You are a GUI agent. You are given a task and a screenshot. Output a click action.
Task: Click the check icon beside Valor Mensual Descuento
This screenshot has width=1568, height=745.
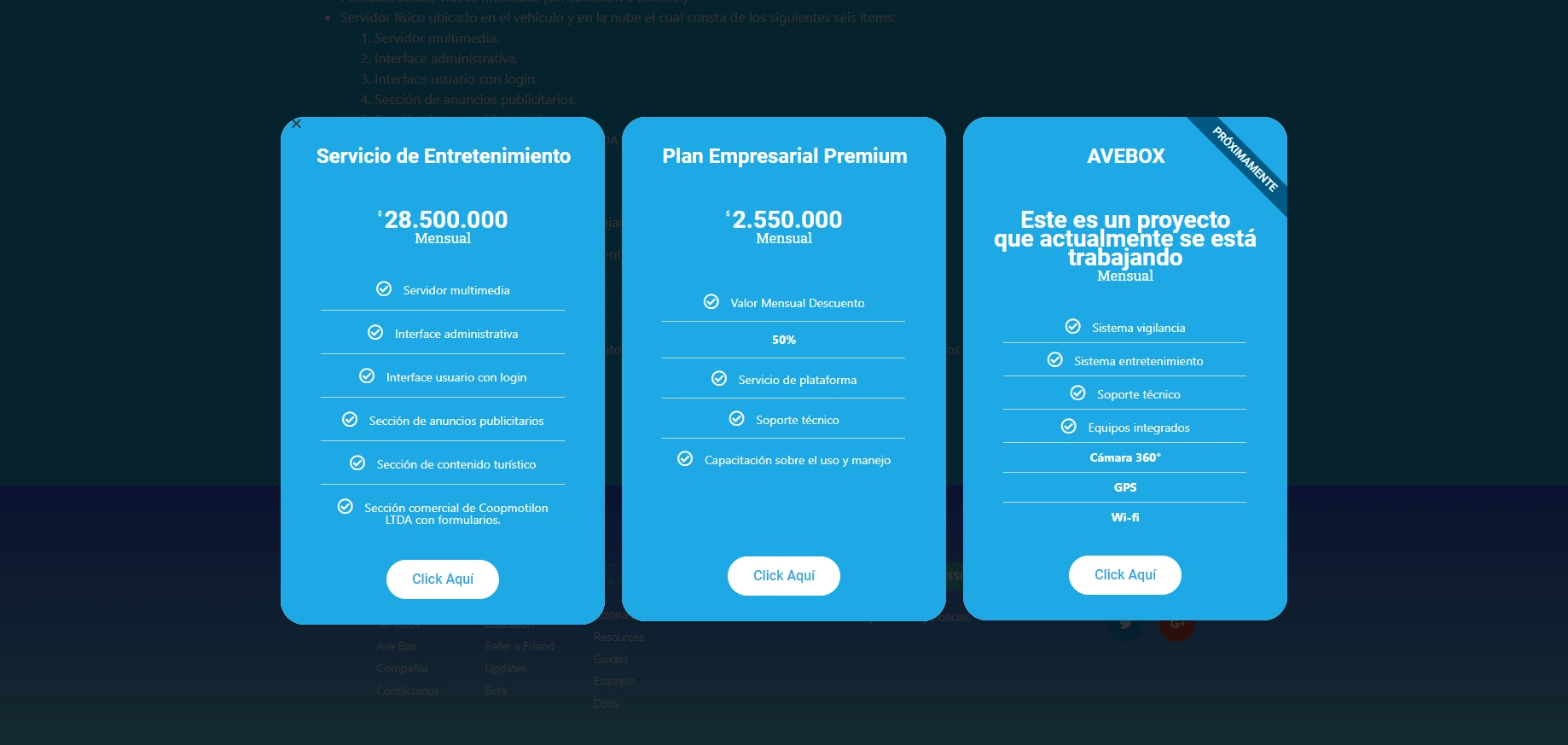coord(711,302)
